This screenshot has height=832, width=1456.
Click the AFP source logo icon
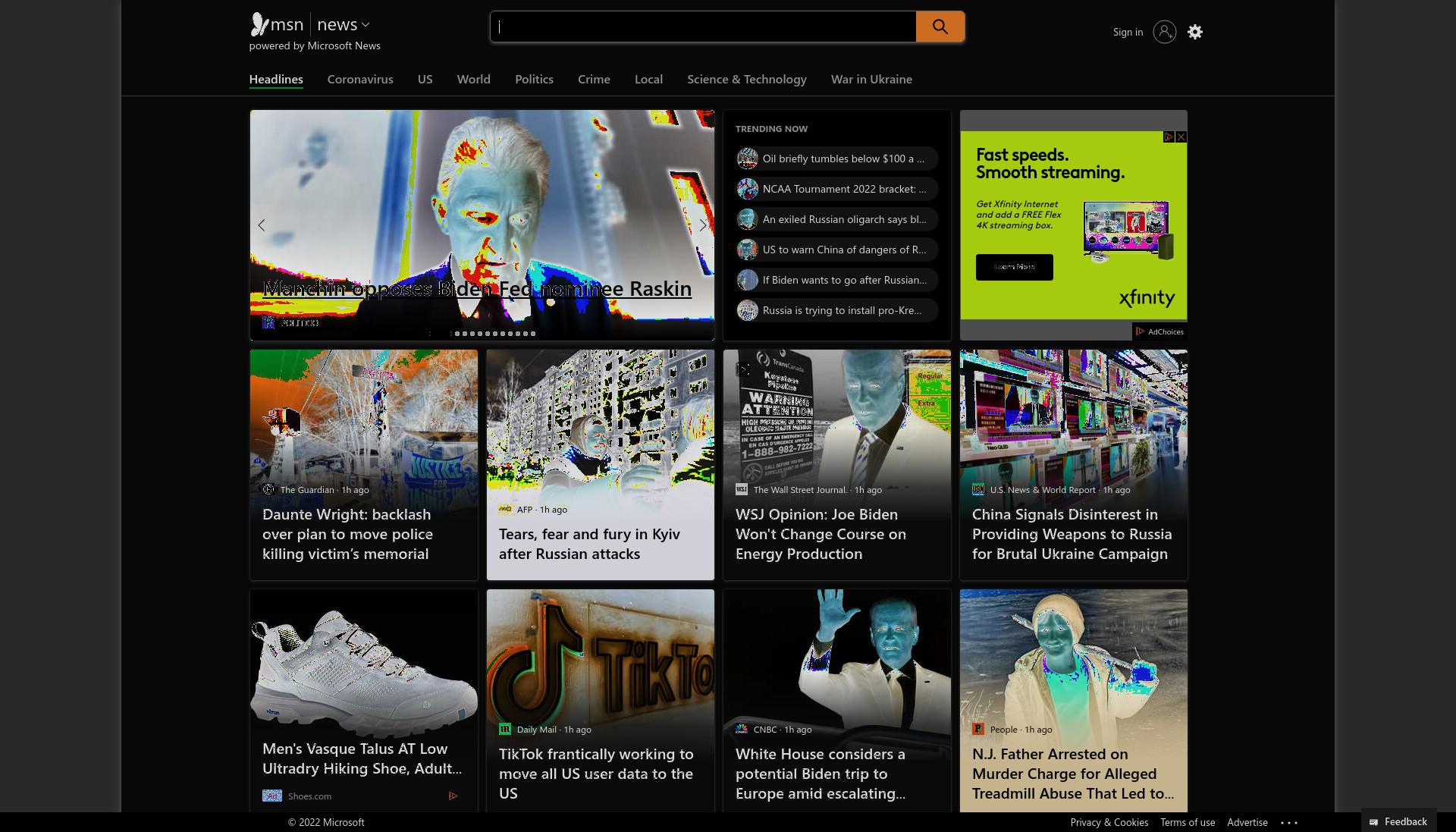tap(505, 510)
